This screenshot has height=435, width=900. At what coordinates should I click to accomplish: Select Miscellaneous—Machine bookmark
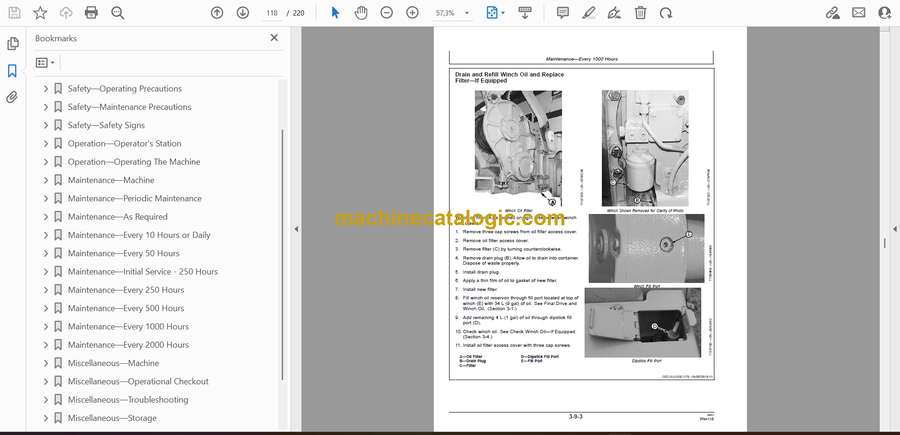tap(113, 363)
